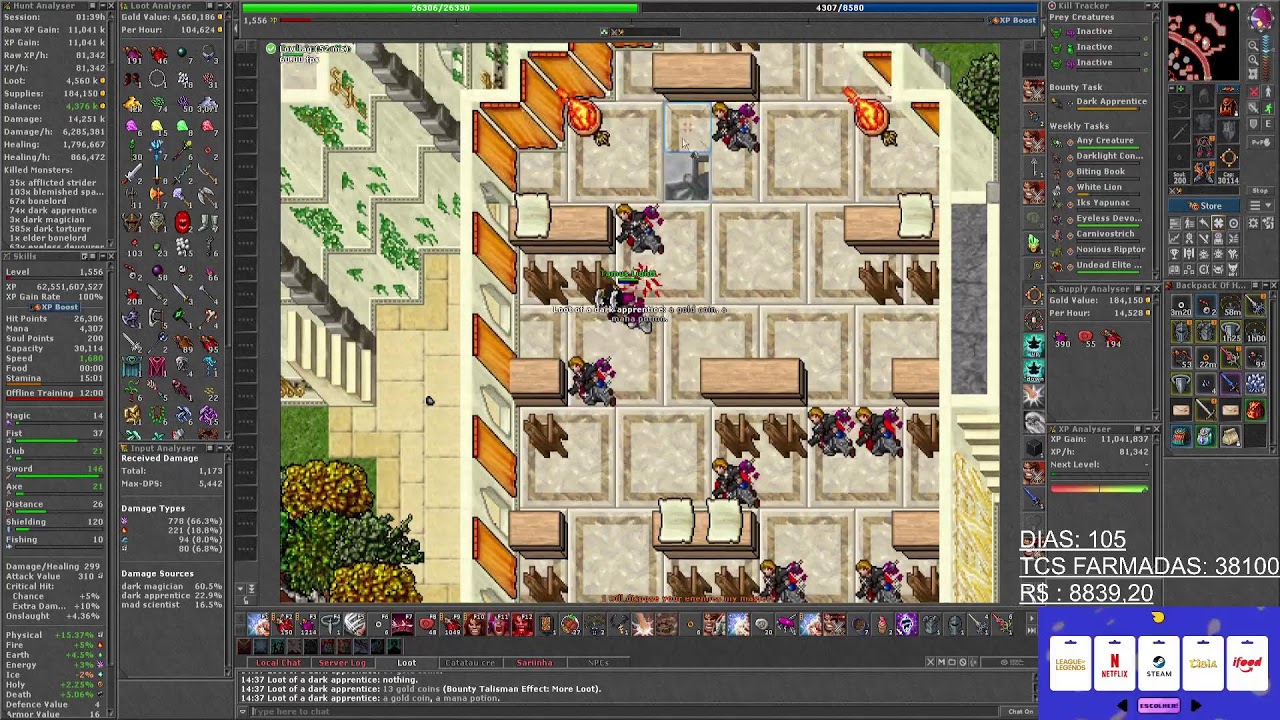This screenshot has height=720, width=1280.
Task: Select the blue sword in the backpack
Action: coord(1230,384)
